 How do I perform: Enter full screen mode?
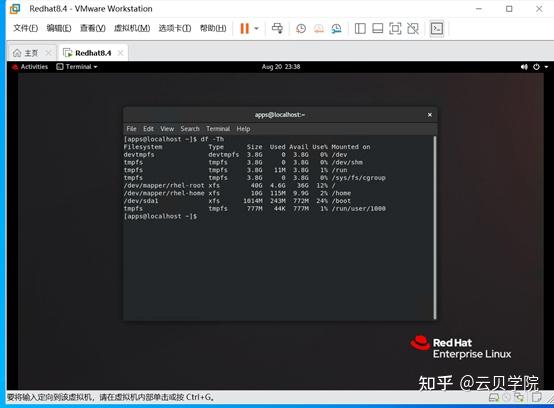(x=395, y=29)
